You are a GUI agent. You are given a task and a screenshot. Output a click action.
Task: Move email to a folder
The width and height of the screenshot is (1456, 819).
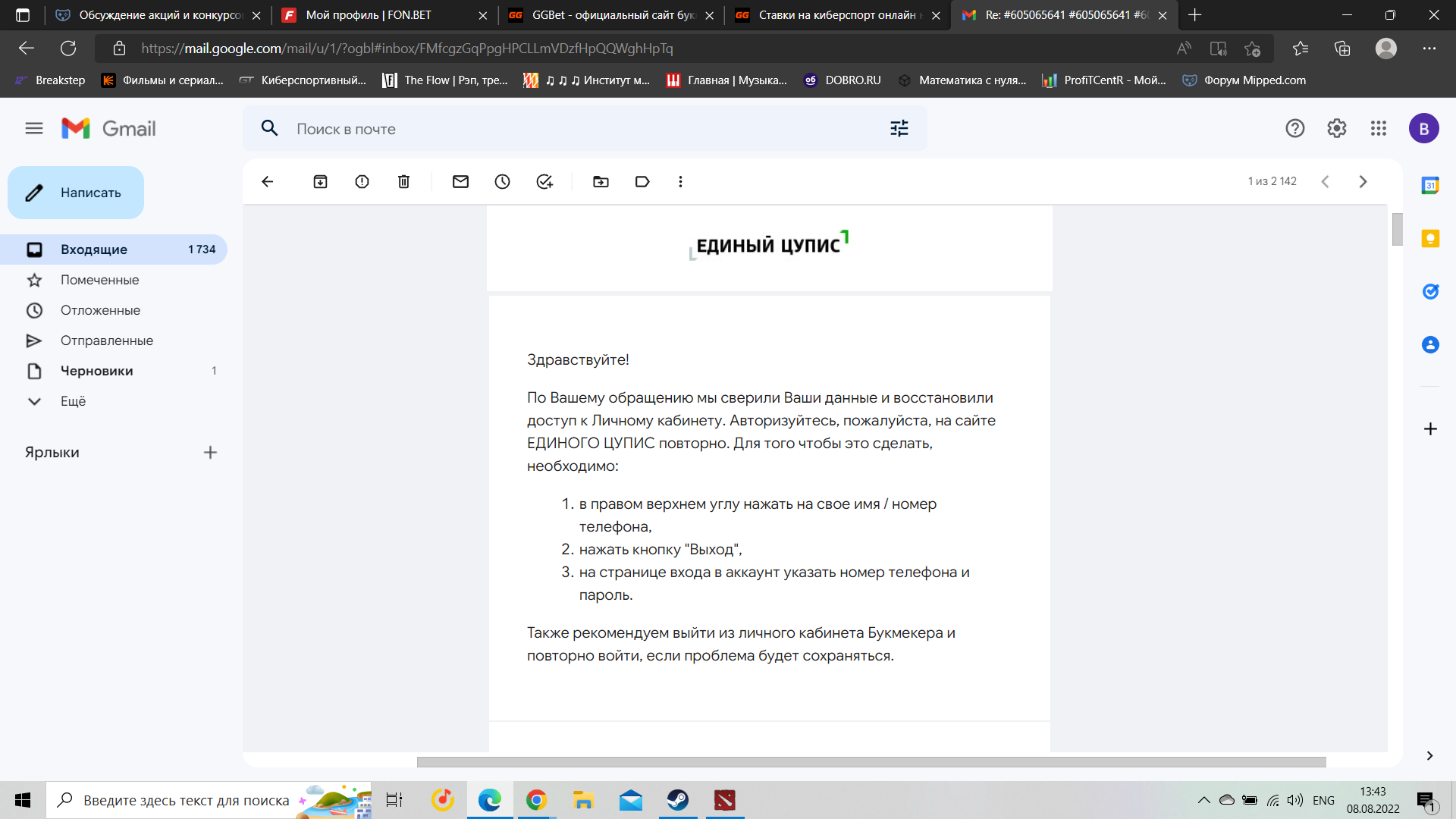[x=601, y=182]
